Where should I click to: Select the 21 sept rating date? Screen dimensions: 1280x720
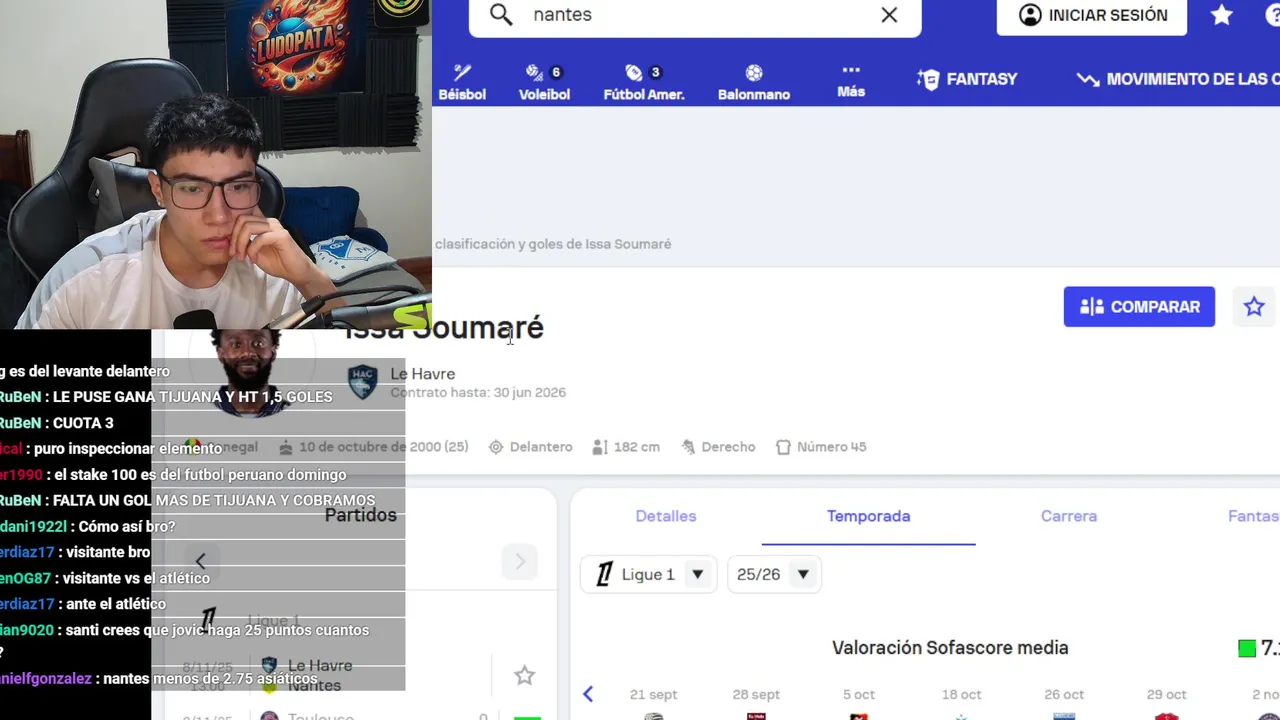tap(653, 694)
